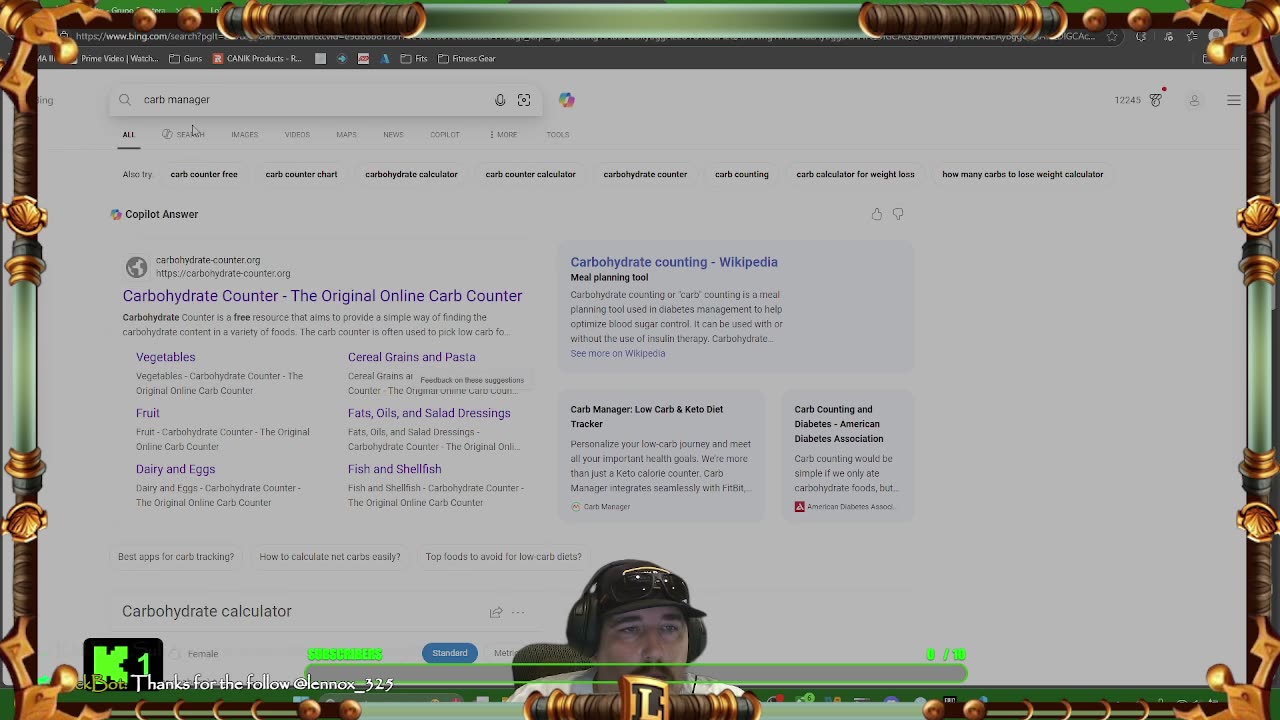Switch to the IMAGES tab
The image size is (1280, 720).
(245, 134)
